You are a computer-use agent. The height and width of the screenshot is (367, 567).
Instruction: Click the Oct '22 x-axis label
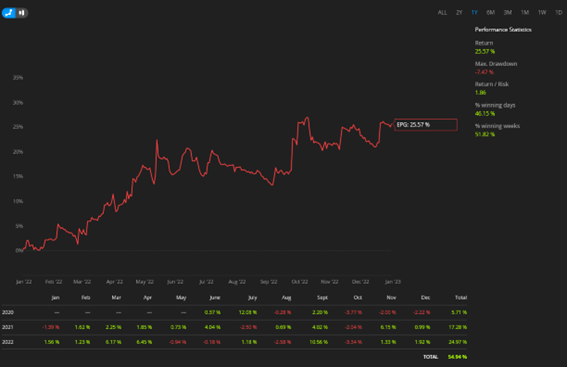point(300,282)
